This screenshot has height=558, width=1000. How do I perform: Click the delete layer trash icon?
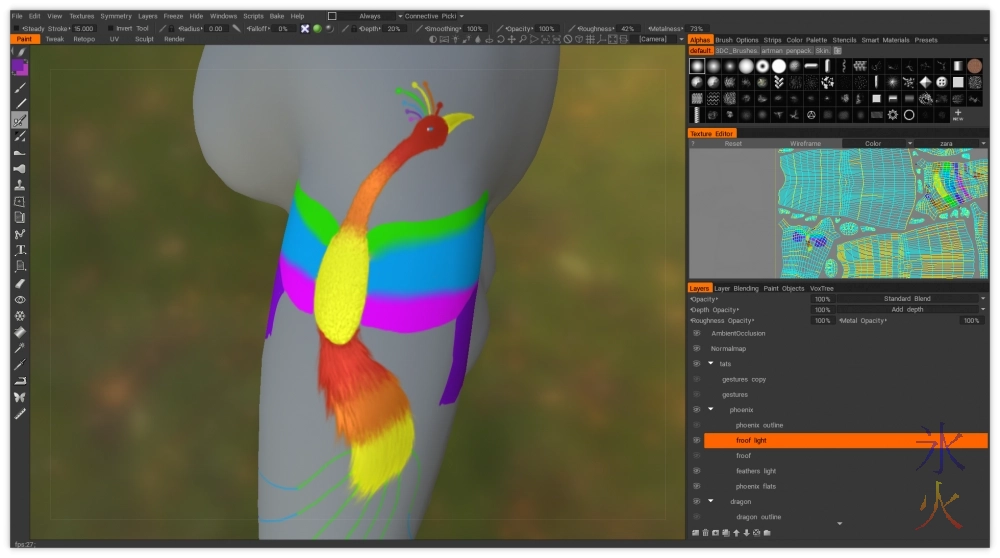[x=705, y=532]
